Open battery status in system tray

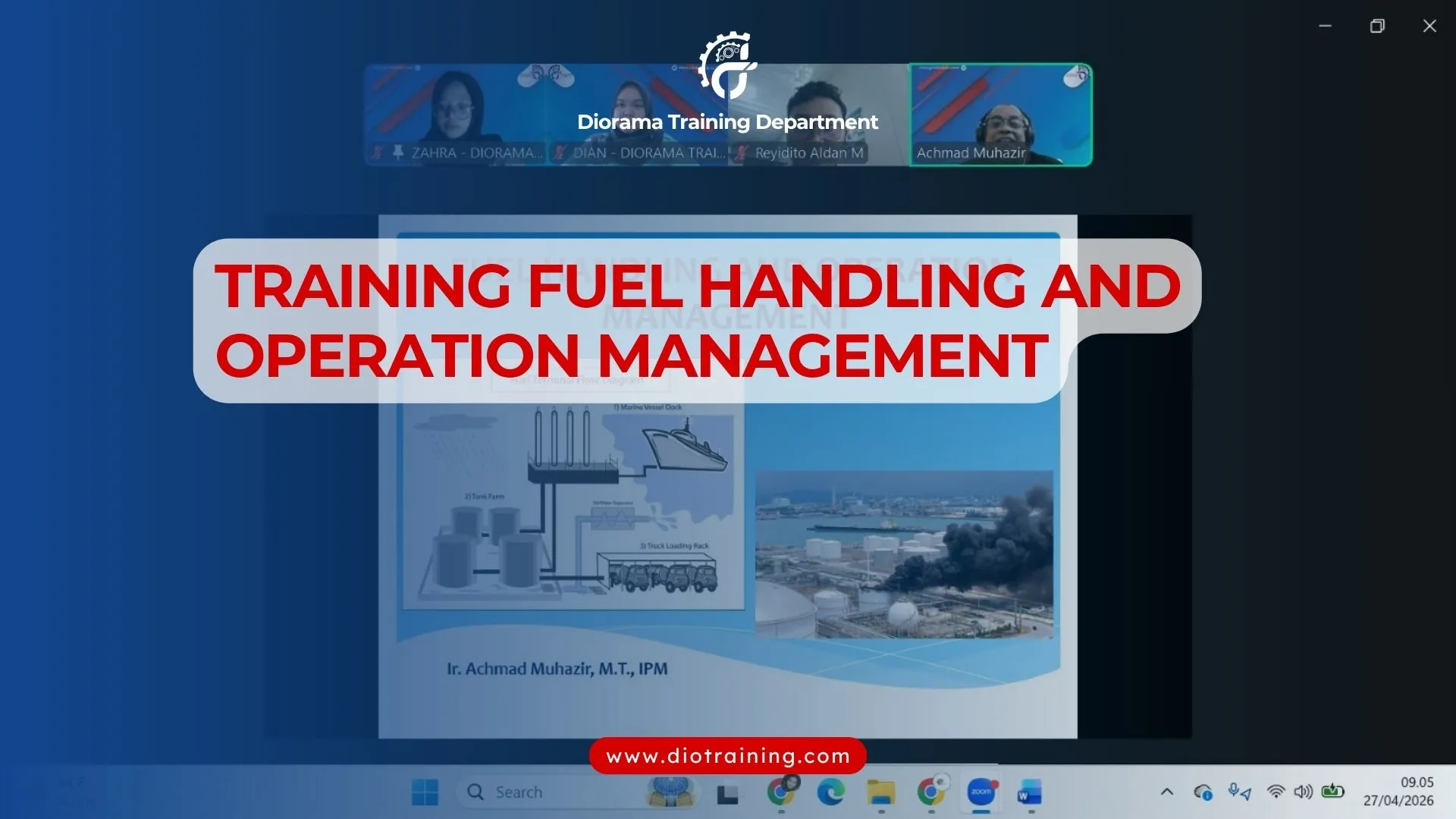click(1332, 792)
